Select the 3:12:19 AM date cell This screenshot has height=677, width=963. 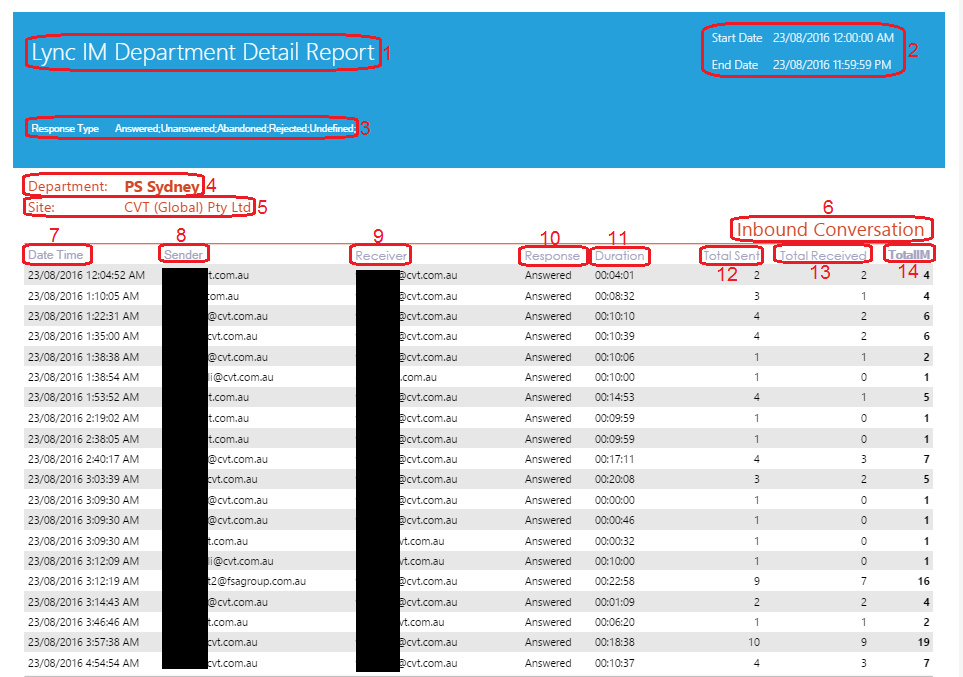[84, 581]
